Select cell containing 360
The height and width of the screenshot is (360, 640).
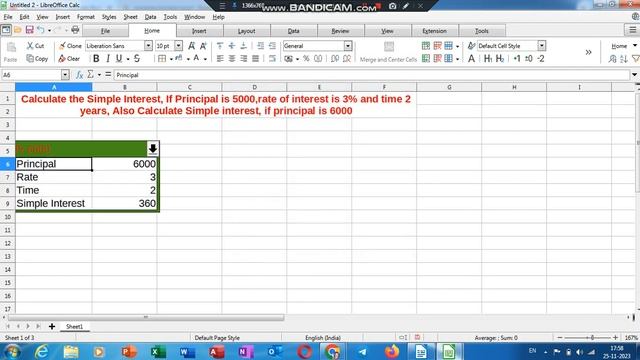point(124,203)
